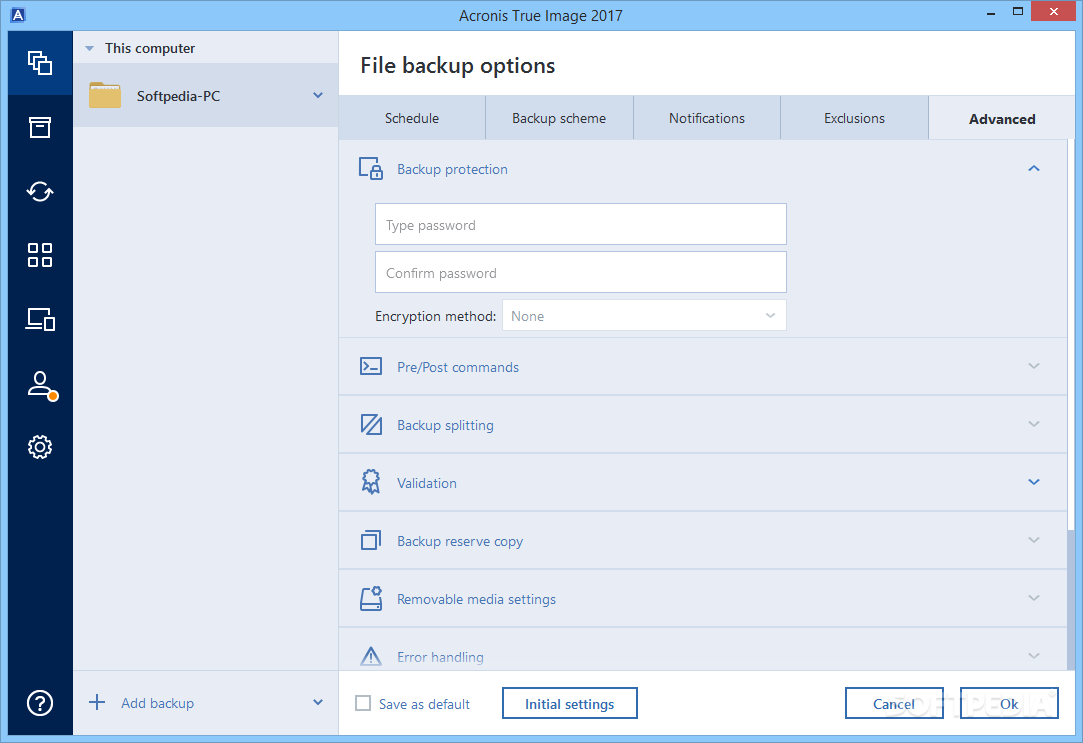Click the Error handling heading text
Viewport: 1083px width, 743px height.
click(440, 657)
